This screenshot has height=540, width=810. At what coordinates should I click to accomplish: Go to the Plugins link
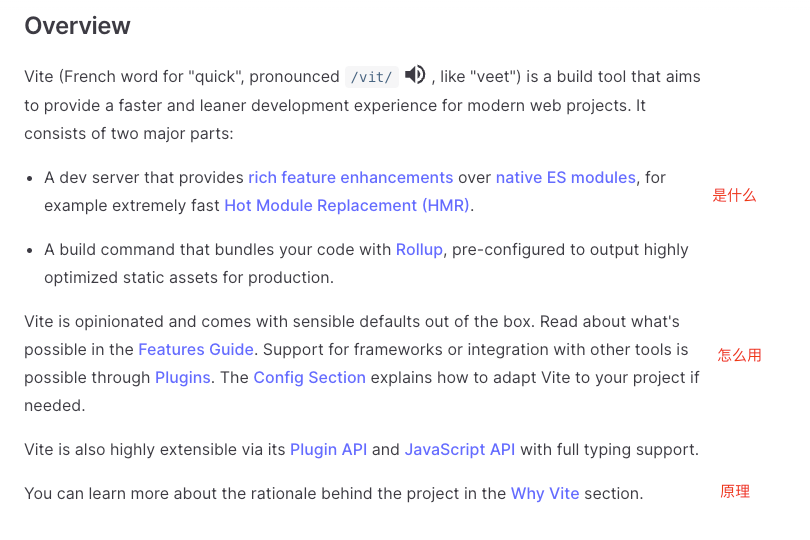[x=182, y=377]
